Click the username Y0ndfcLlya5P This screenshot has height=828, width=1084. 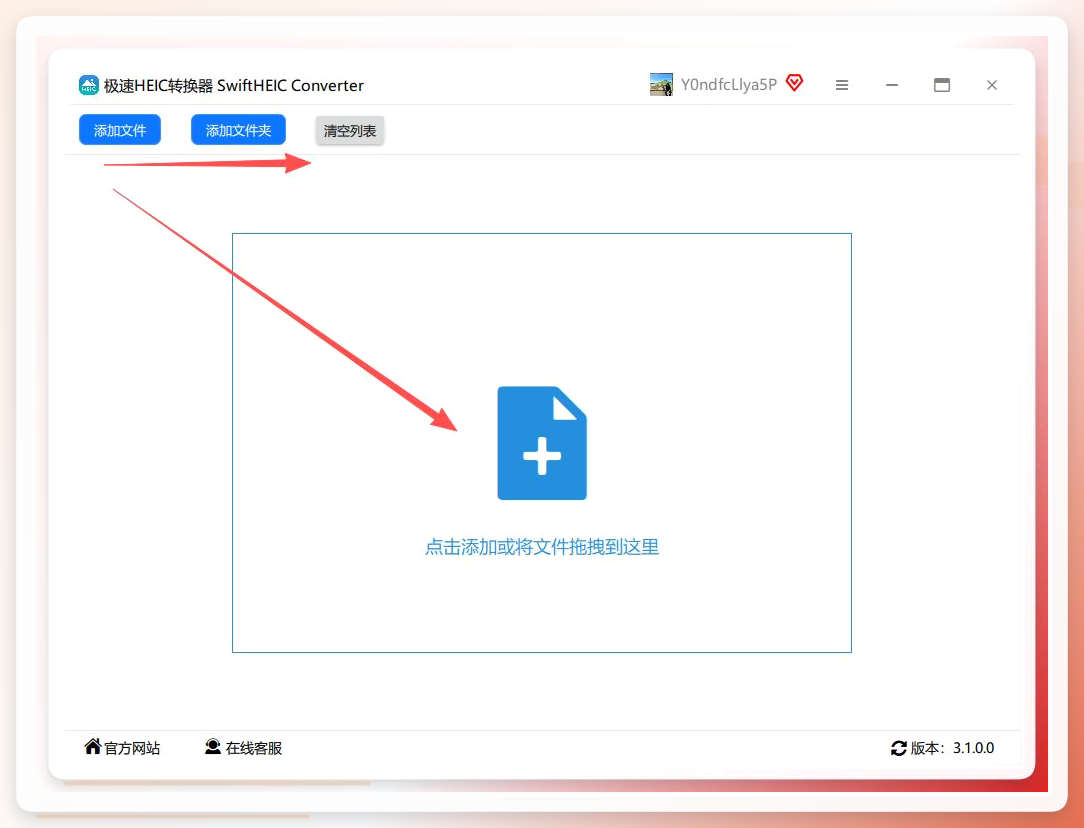point(729,84)
